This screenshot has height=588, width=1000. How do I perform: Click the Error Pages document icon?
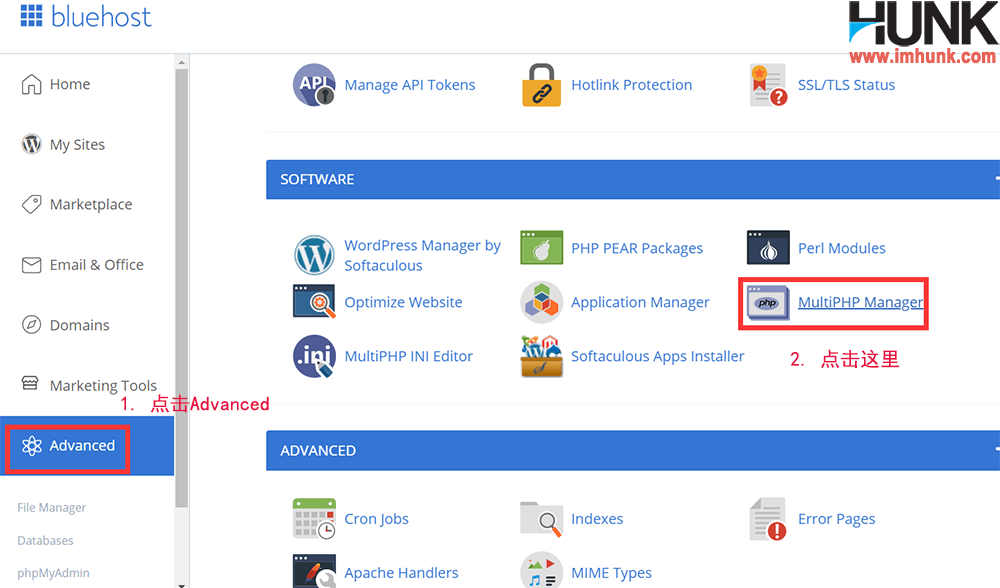768,518
